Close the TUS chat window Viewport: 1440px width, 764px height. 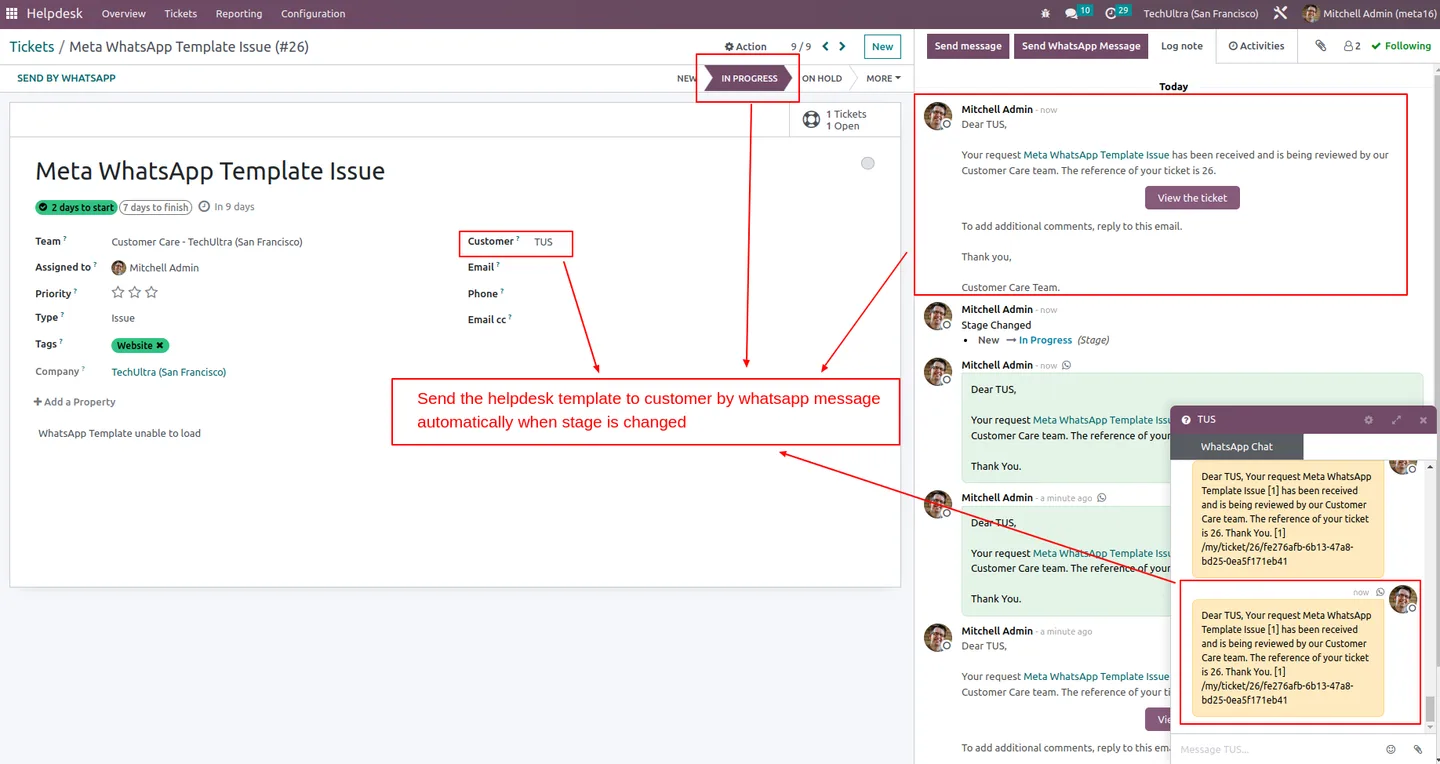(1423, 420)
